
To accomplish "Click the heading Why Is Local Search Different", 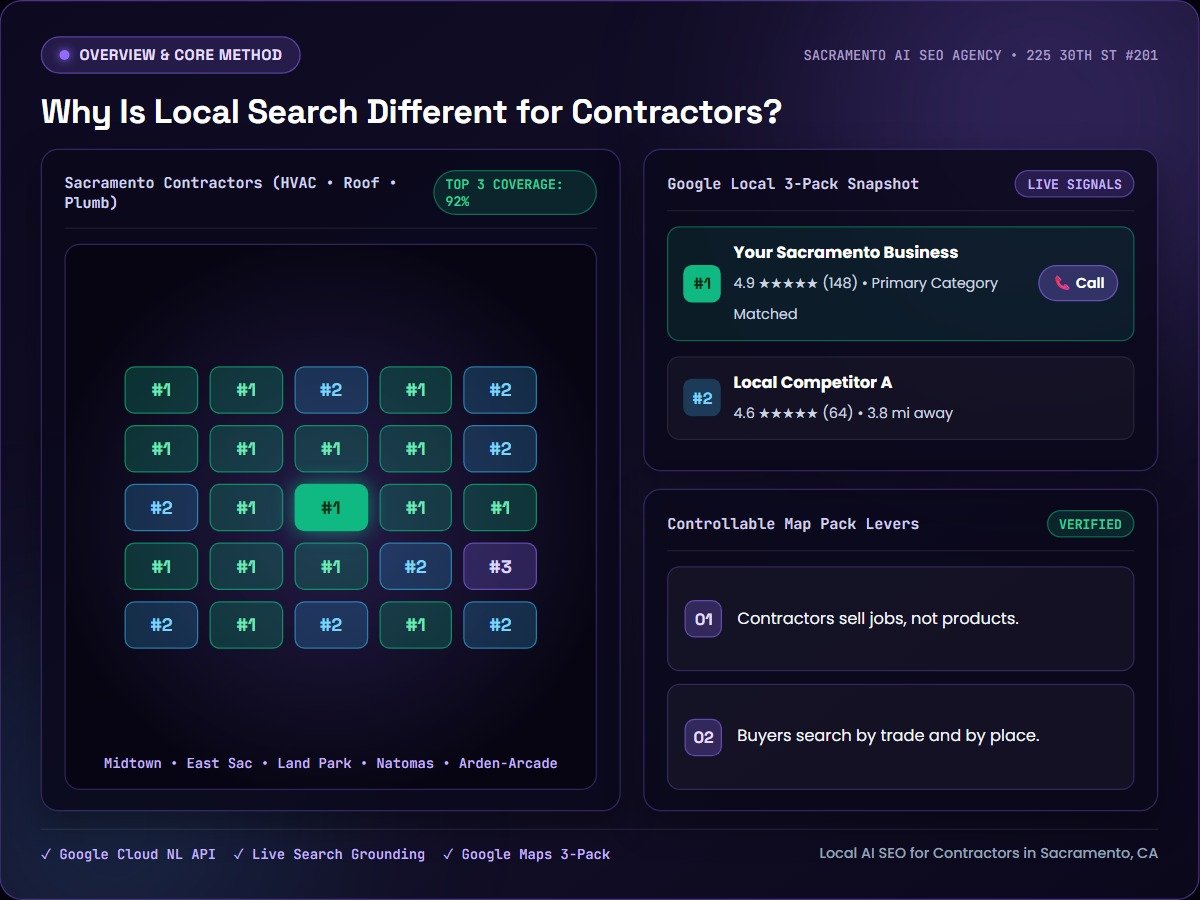I will (411, 112).
